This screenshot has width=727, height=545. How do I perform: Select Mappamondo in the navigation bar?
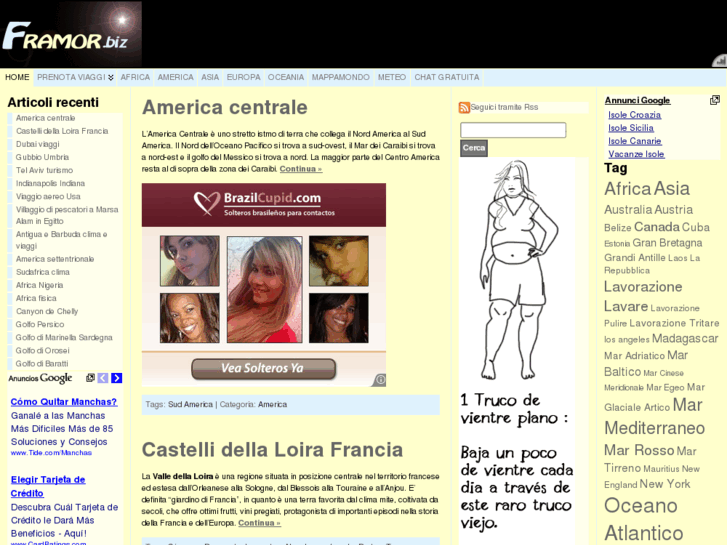(340, 77)
